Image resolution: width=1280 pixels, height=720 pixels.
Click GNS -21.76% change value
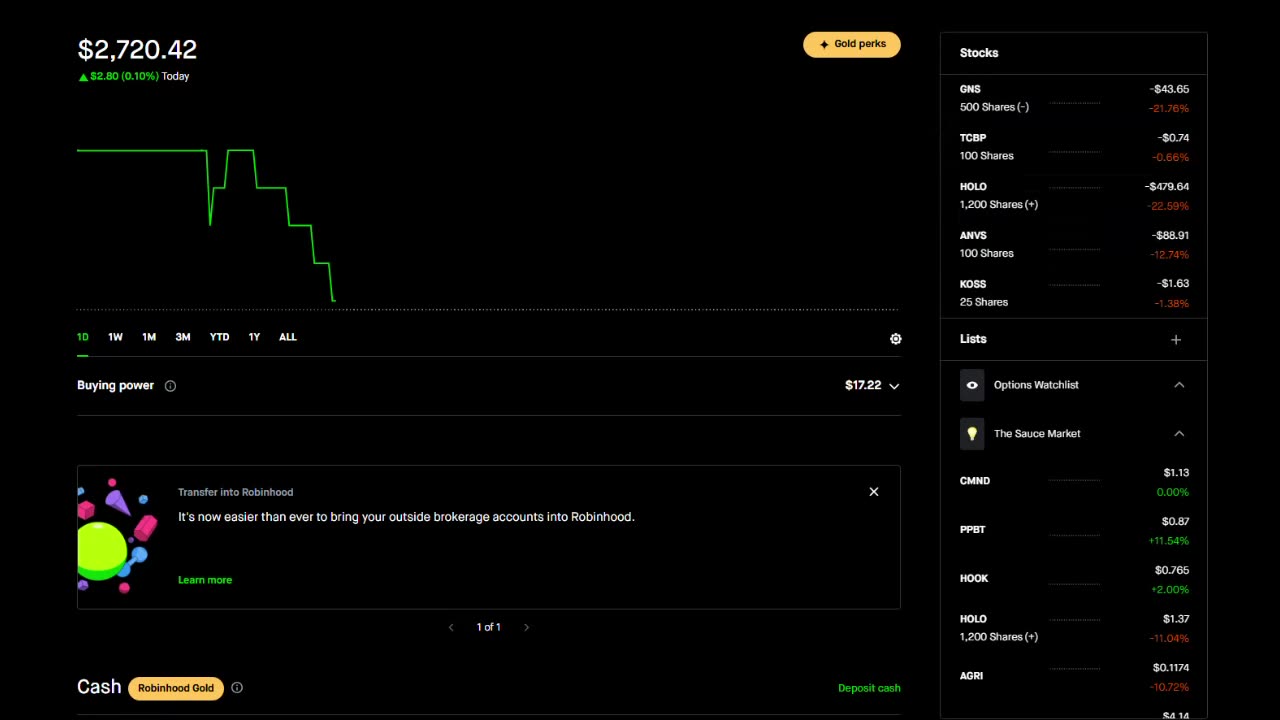1169,108
